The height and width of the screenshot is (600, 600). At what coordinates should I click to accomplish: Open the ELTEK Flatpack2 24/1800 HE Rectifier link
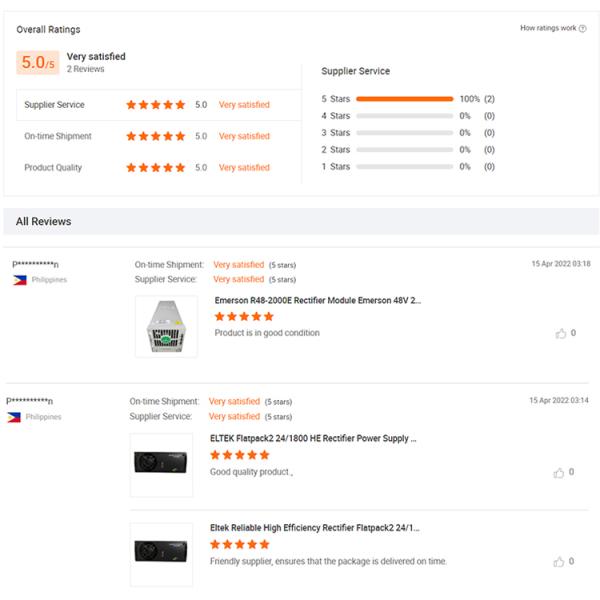pos(312,439)
